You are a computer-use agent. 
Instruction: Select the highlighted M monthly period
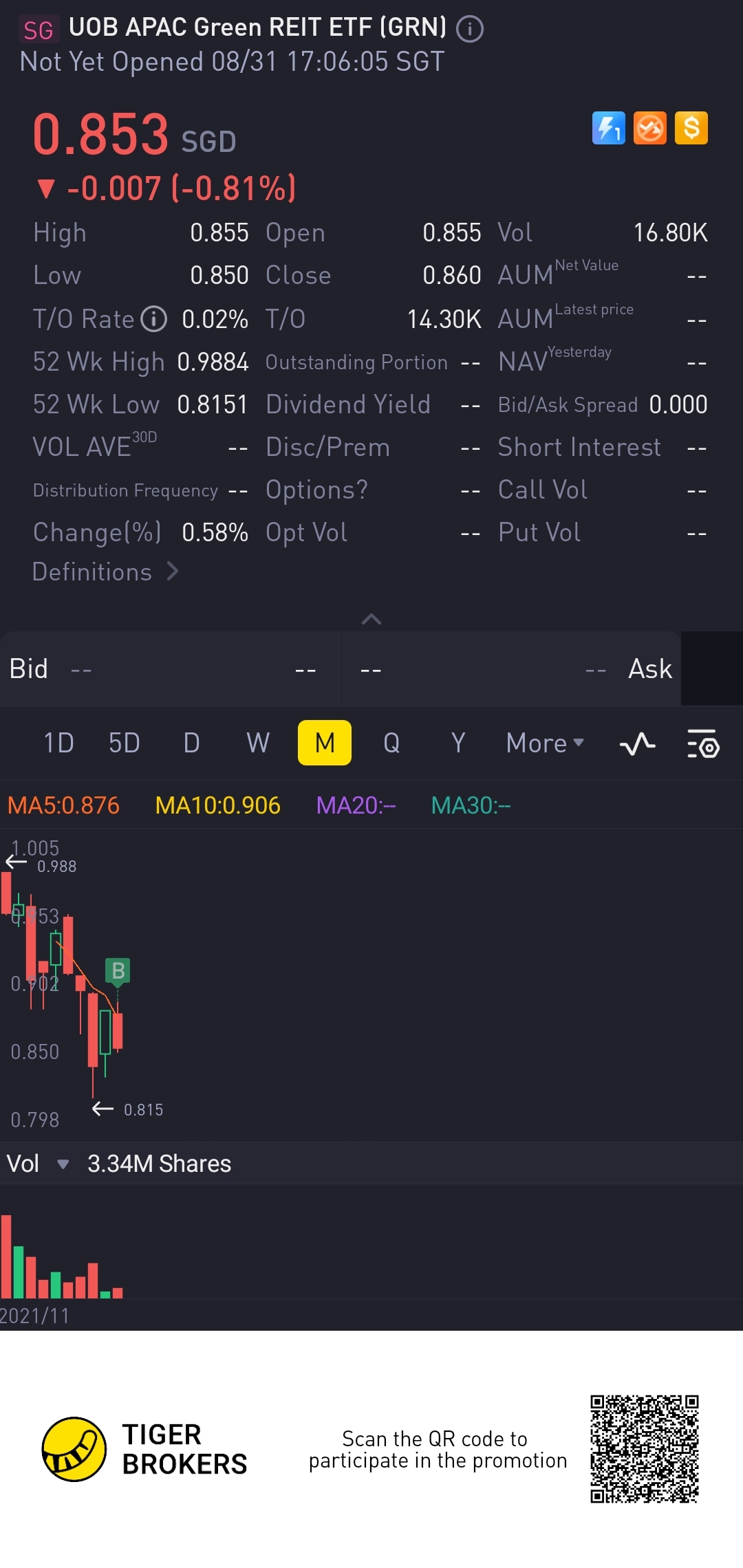[325, 743]
